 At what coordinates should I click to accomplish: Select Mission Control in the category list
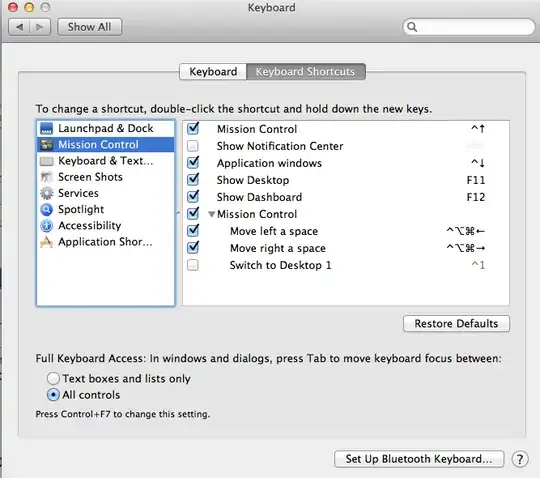tap(106, 145)
